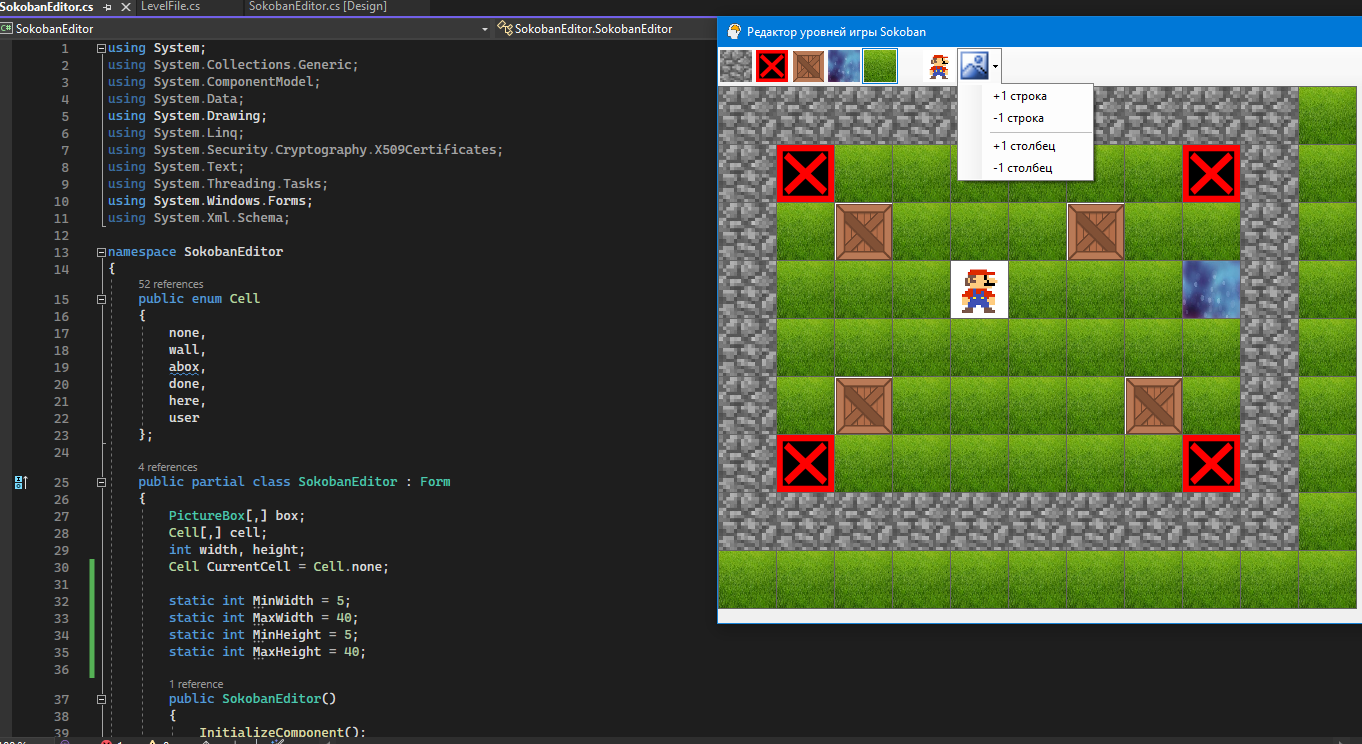Click the upper-right red X cell on grid

1211,174
